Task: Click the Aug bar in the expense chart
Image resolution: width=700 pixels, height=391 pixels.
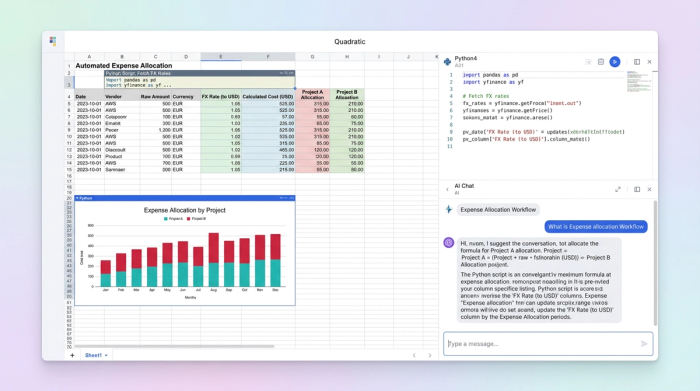Action: [214, 260]
